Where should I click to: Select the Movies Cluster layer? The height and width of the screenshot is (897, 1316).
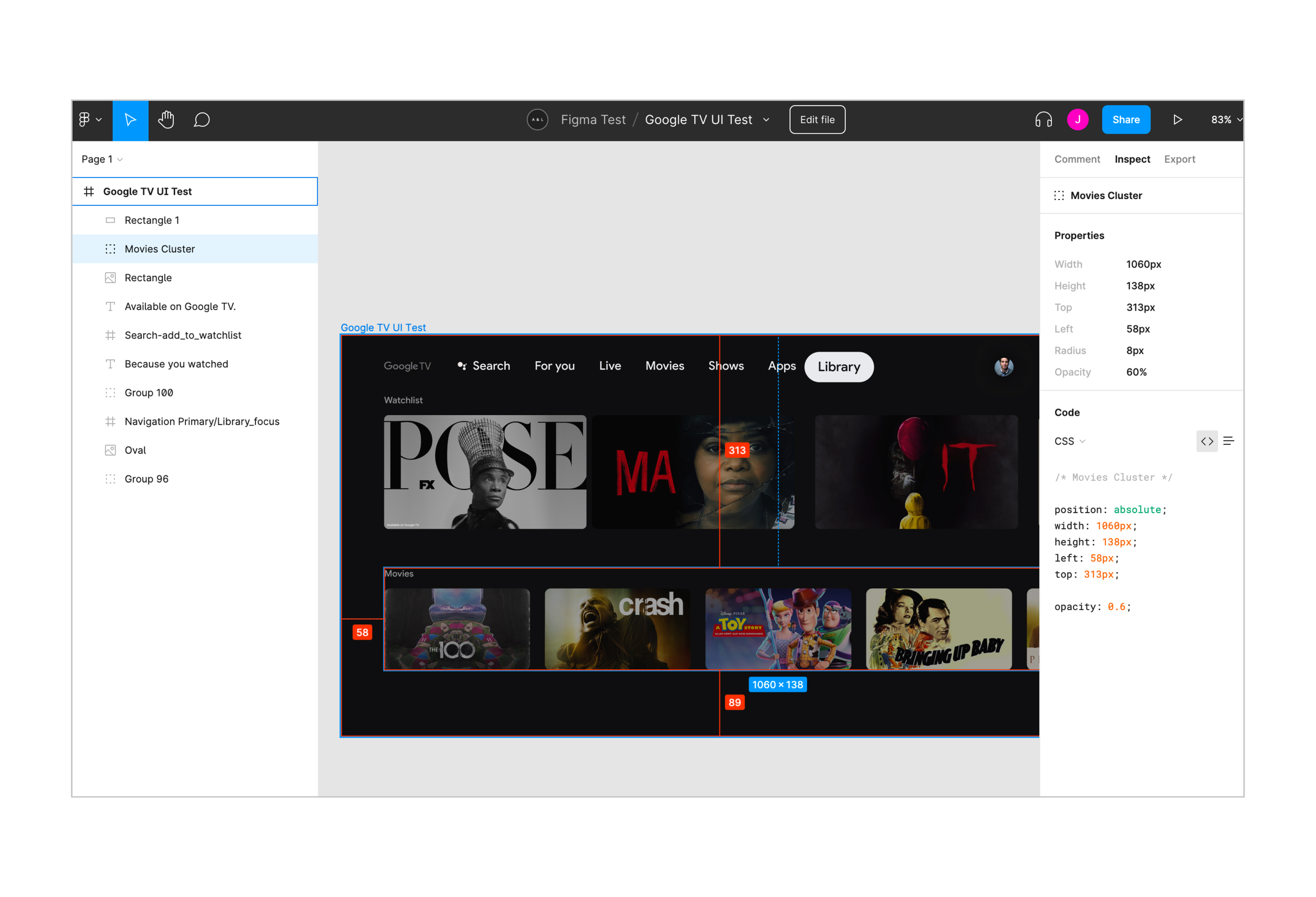point(195,249)
